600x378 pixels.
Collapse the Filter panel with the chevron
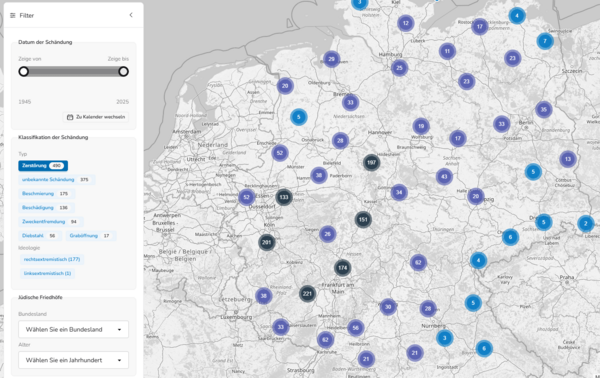(131, 15)
